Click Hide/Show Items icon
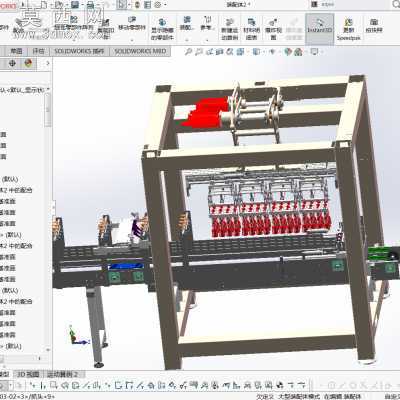The width and height of the screenshot is (400, 400). (272, 52)
